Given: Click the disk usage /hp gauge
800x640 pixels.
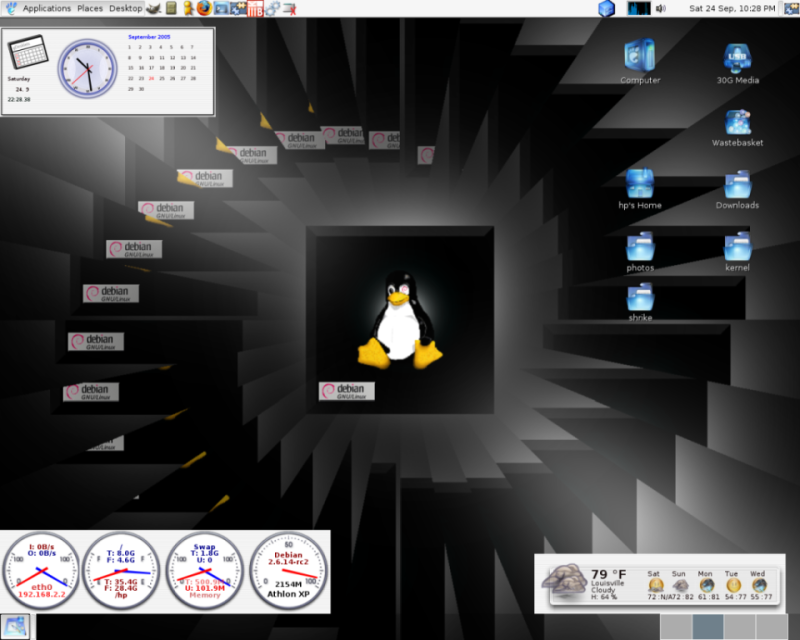Looking at the screenshot, I should pos(121,571).
